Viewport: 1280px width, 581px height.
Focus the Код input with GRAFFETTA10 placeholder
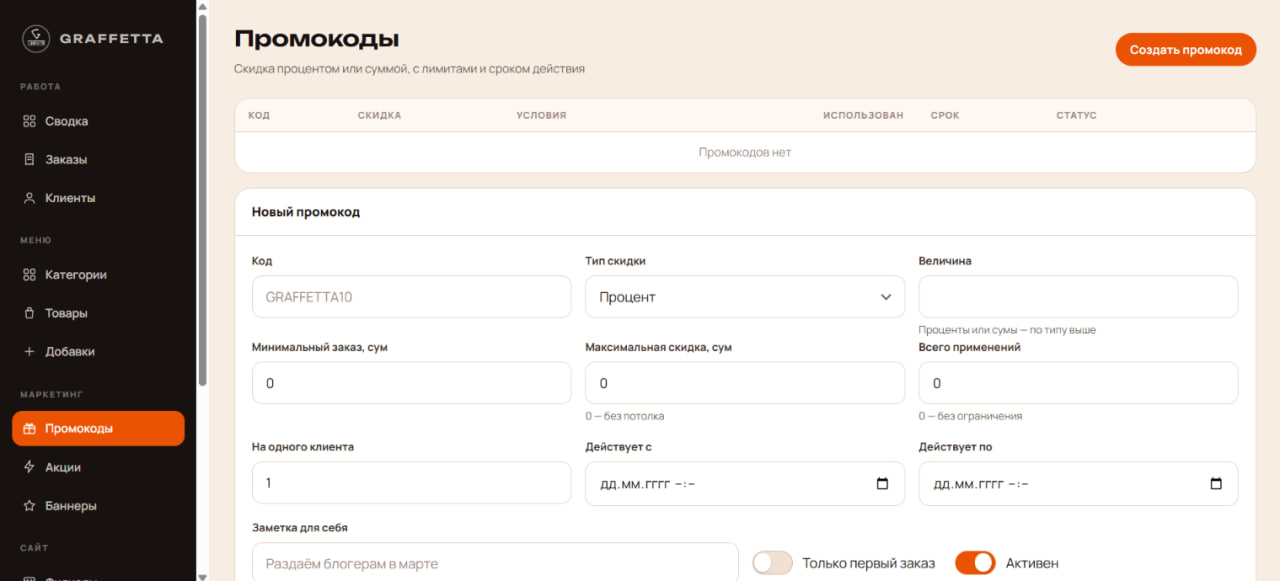411,297
